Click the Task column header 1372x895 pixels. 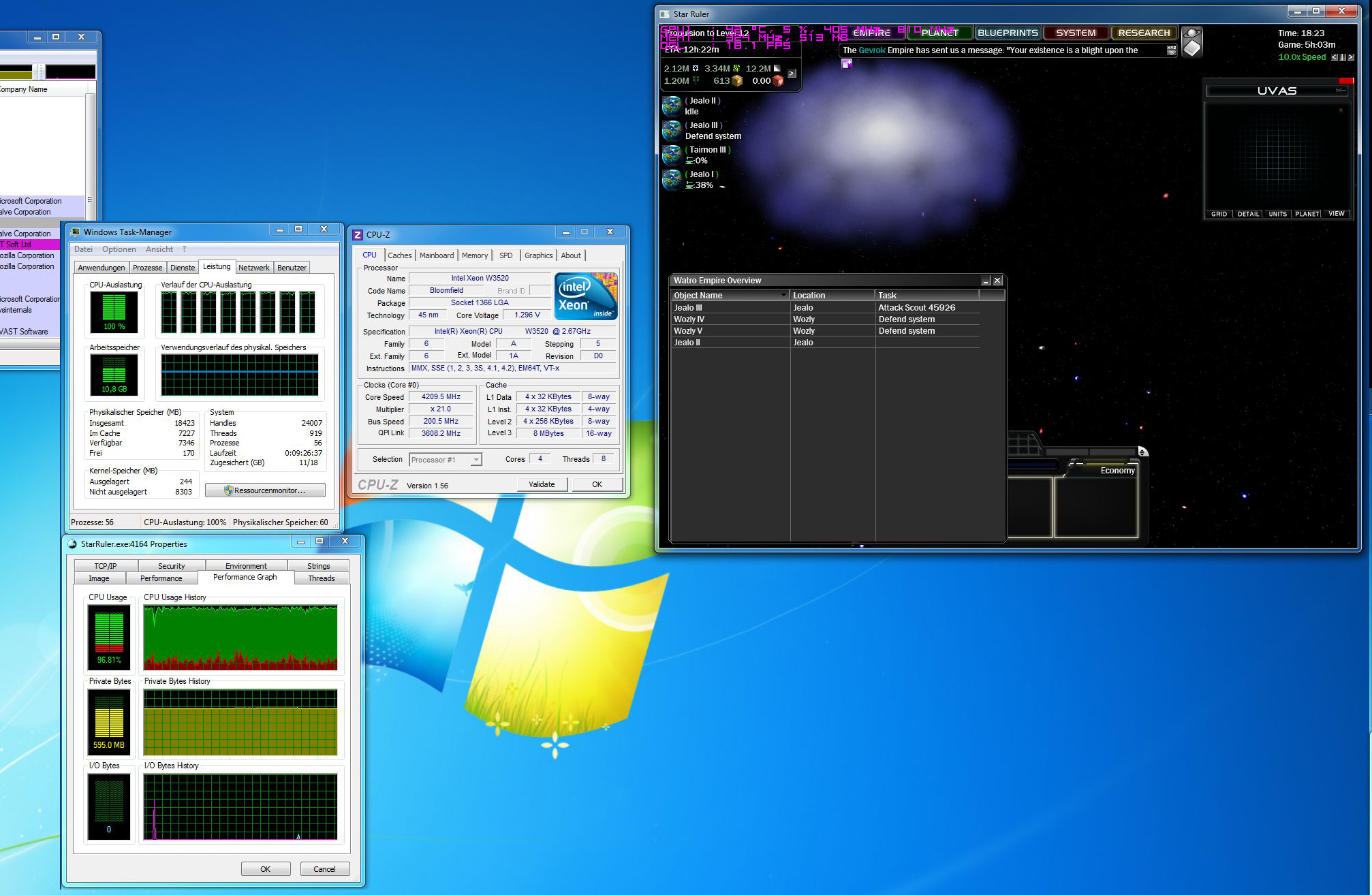coord(927,295)
